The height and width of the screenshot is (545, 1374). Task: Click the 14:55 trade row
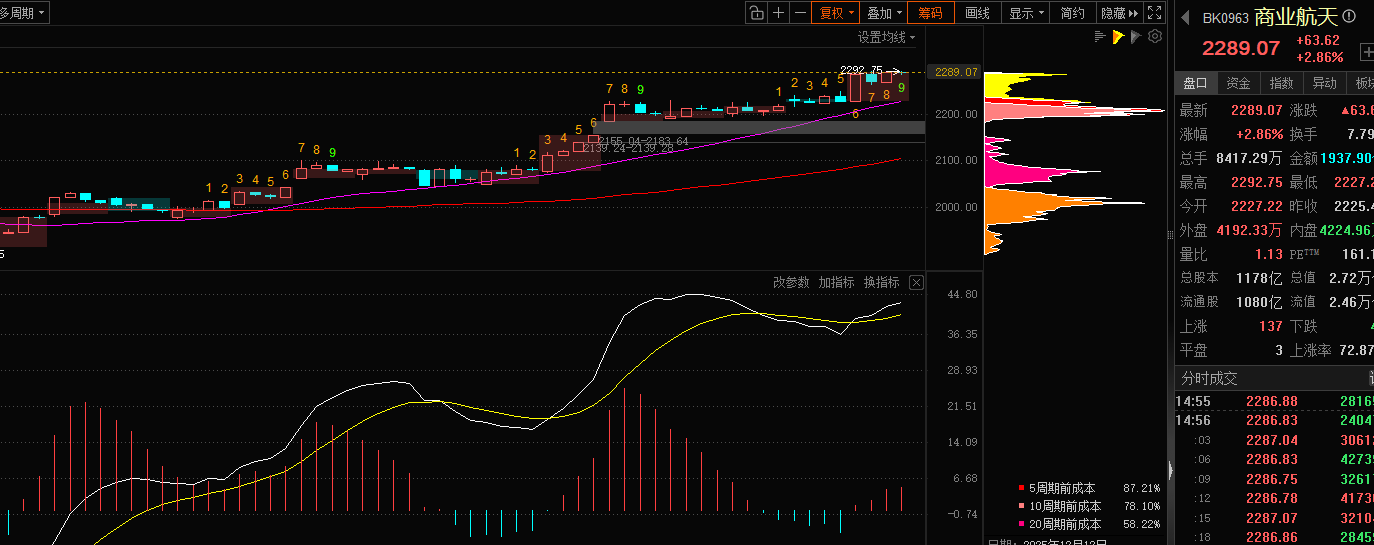click(x=1274, y=401)
